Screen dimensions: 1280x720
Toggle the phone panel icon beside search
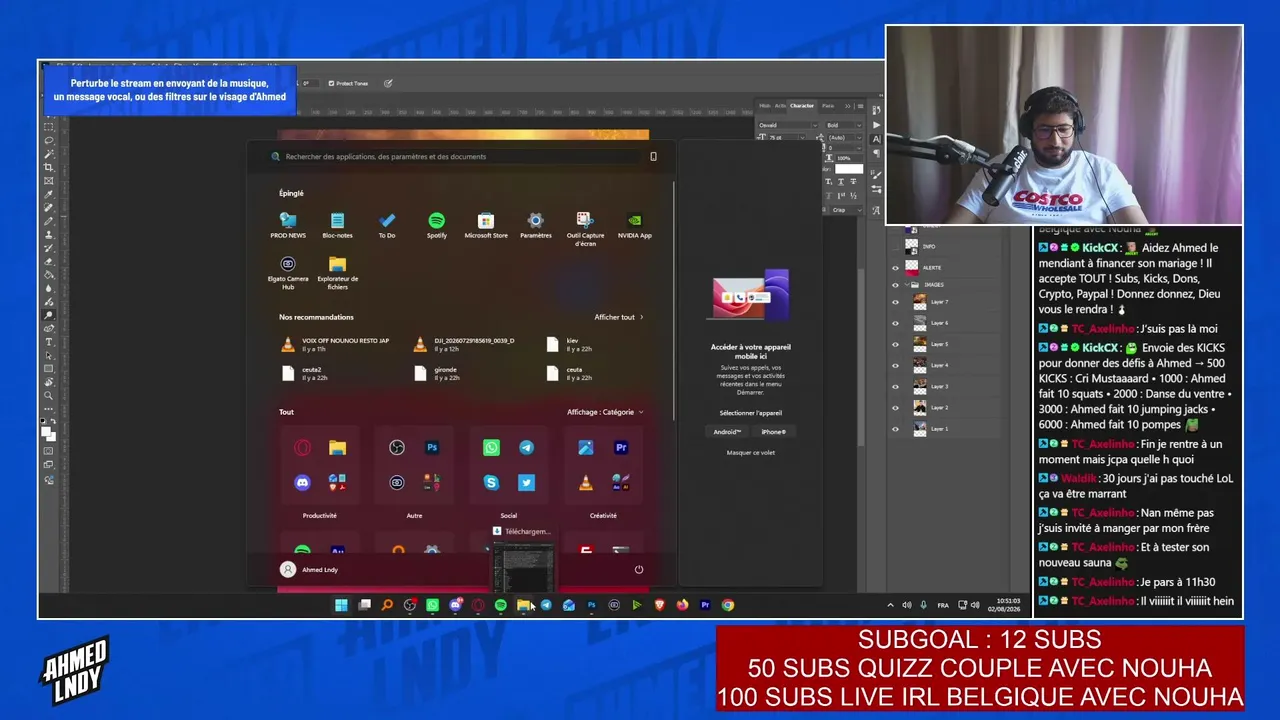(x=654, y=157)
